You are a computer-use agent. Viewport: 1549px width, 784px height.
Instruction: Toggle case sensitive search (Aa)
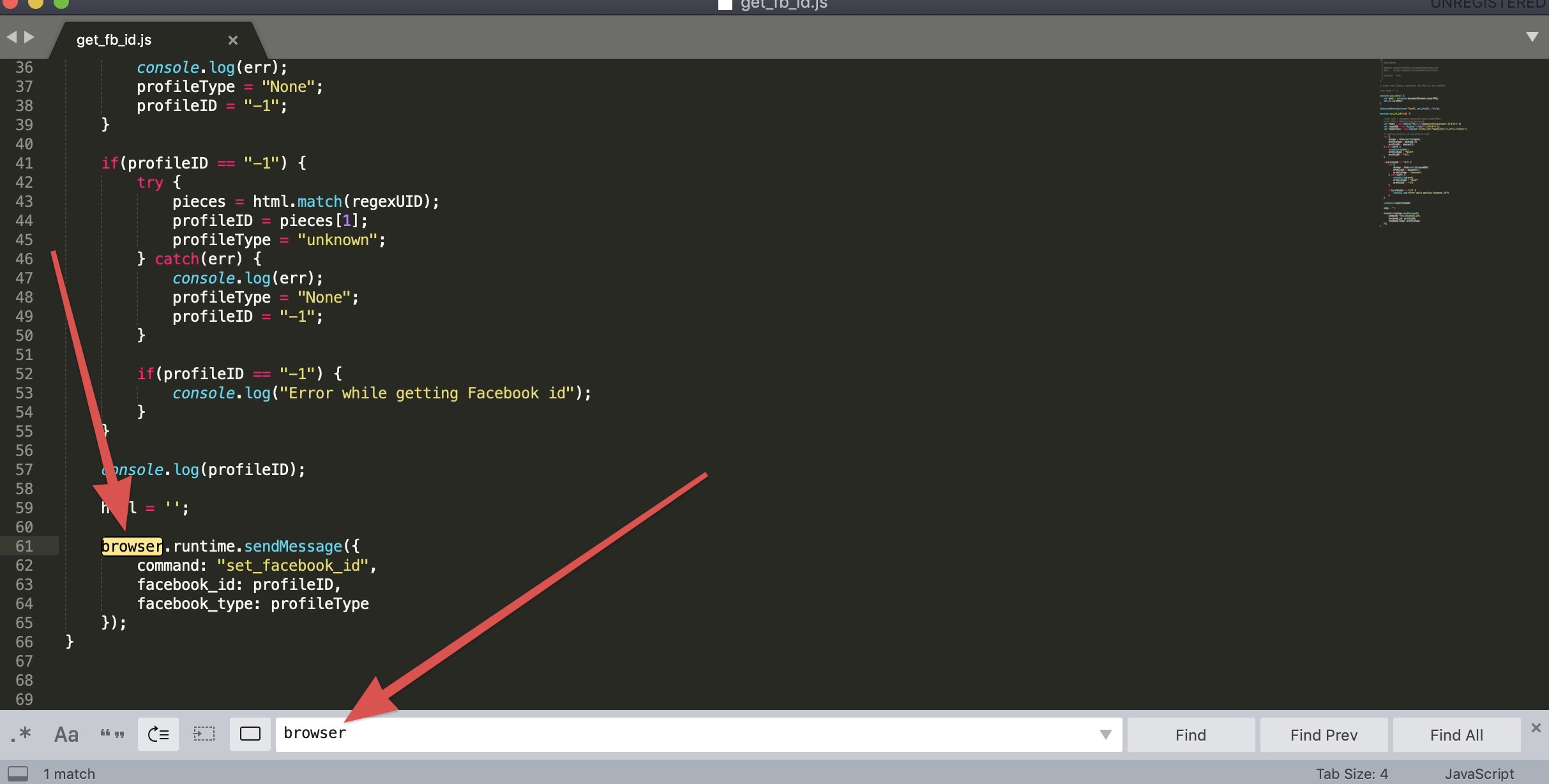(66, 734)
